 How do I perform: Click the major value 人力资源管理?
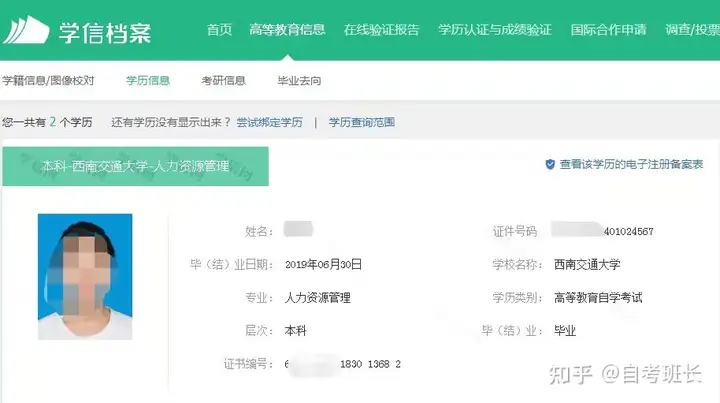pyautogui.click(x=318, y=297)
